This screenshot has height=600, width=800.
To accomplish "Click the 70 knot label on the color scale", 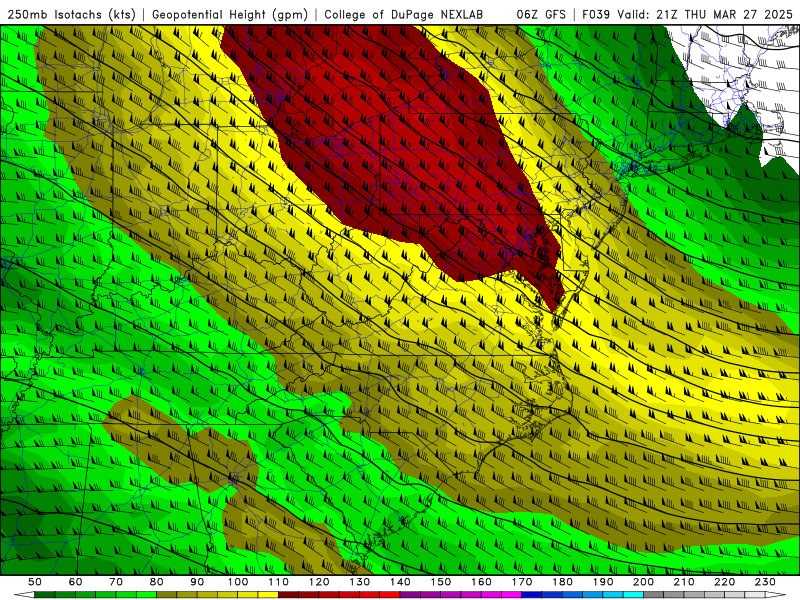I will 116,582.
